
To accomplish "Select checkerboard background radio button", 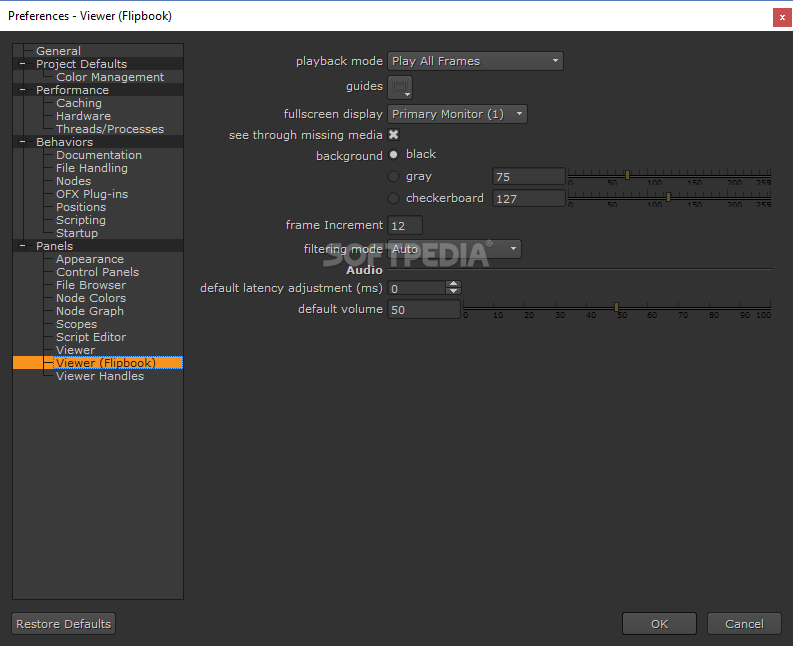I will click(393, 198).
